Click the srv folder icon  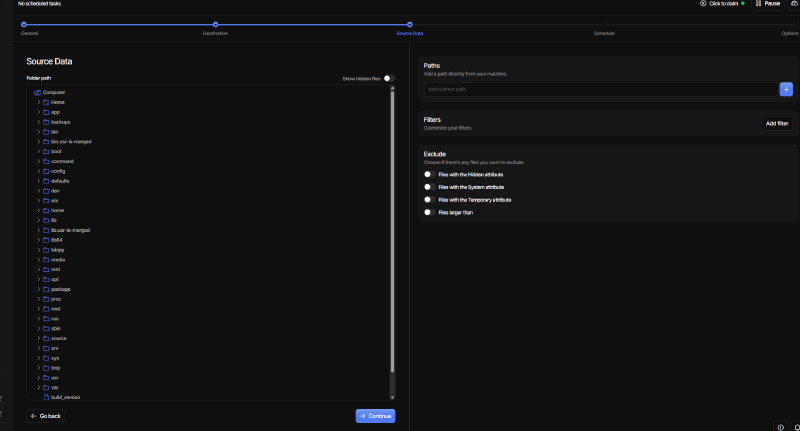46,348
